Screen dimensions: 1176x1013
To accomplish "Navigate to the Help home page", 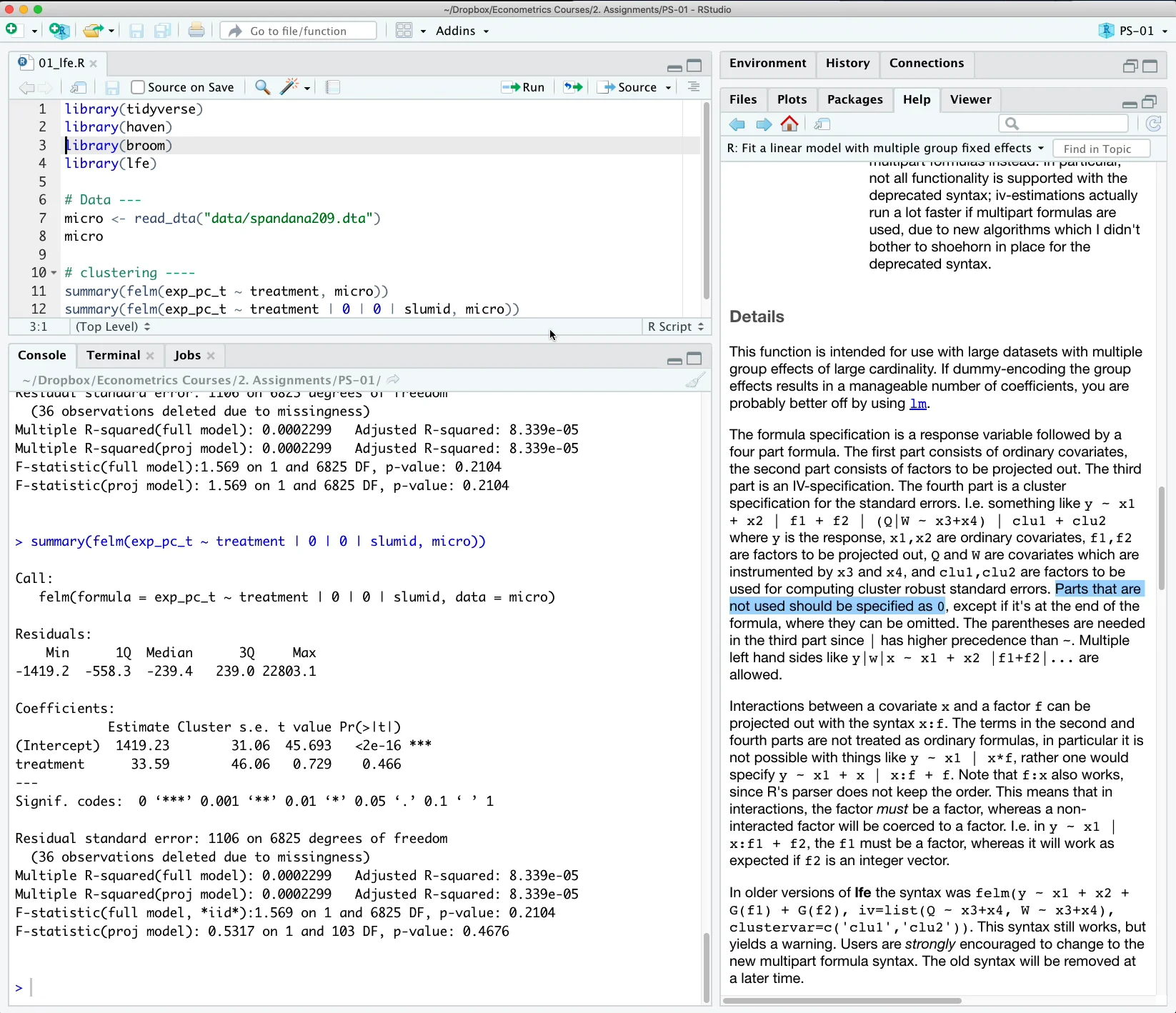I will (x=789, y=124).
